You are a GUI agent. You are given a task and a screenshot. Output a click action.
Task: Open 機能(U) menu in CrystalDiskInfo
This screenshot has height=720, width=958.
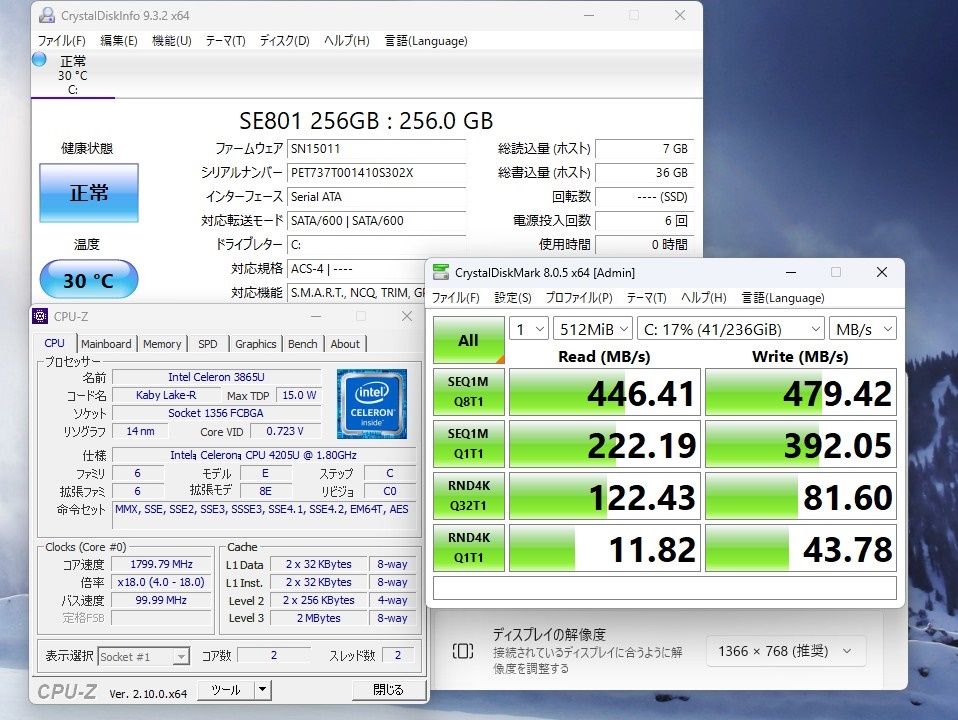(172, 41)
